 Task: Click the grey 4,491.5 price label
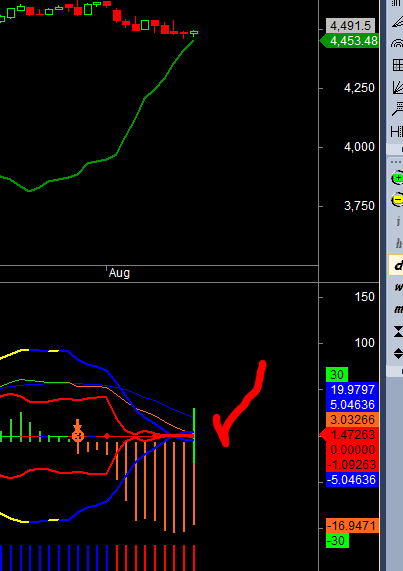[351, 26]
